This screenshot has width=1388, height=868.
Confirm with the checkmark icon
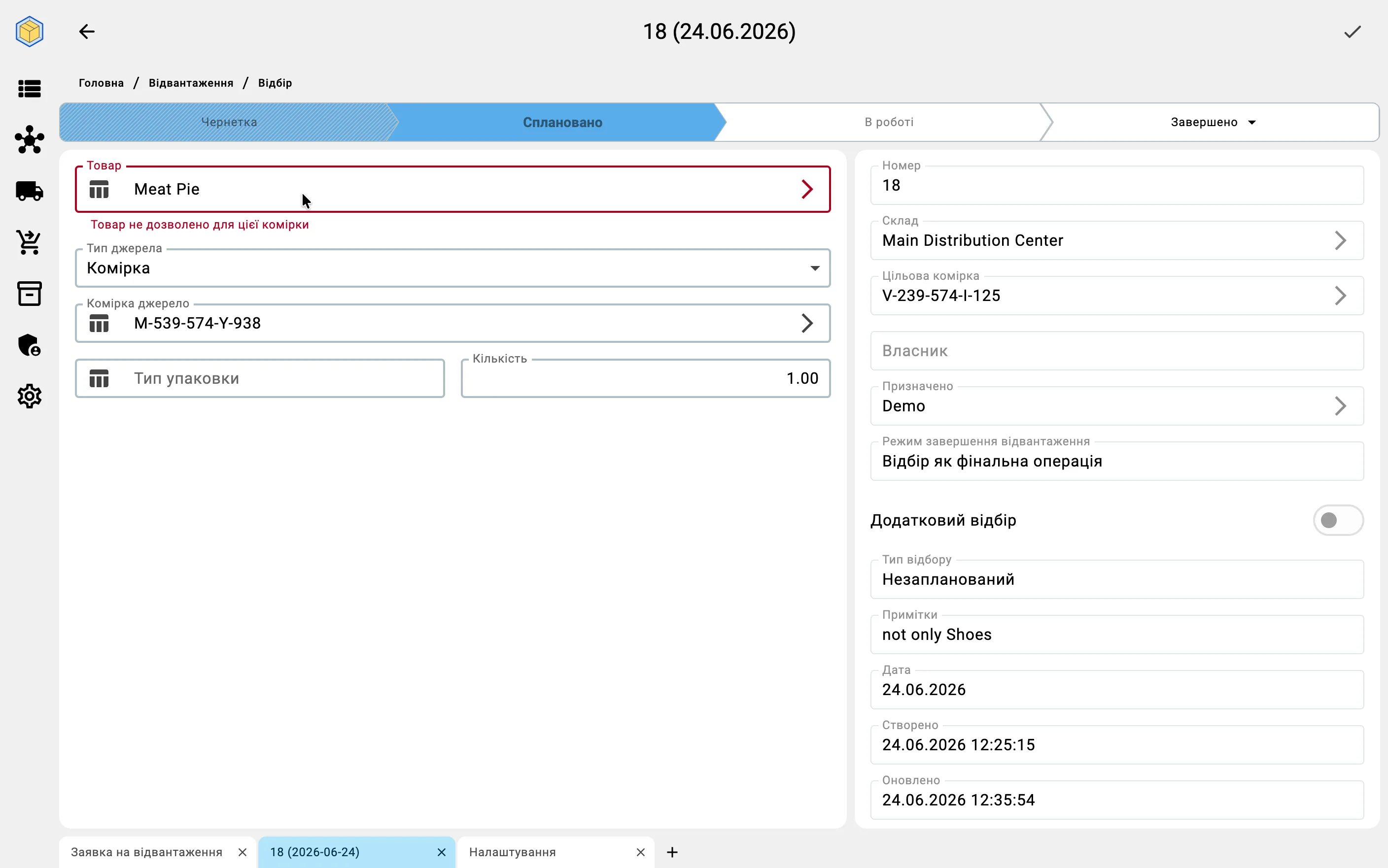click(x=1353, y=32)
